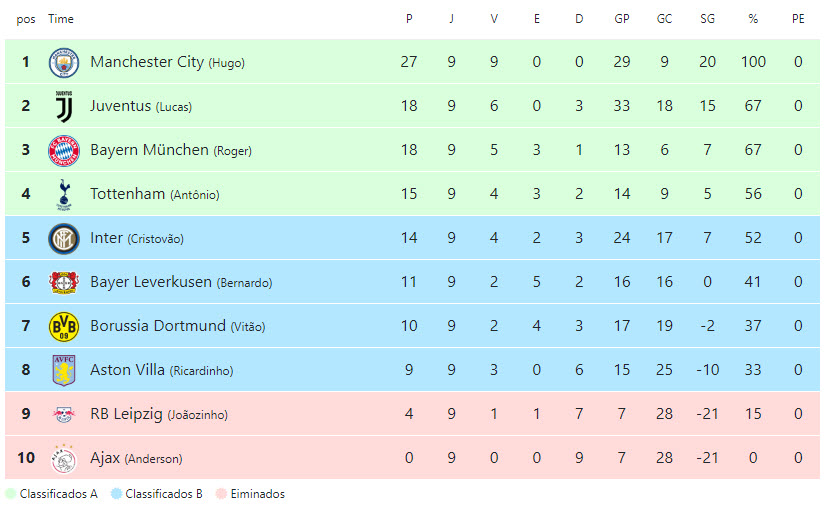
Task: Click the pink Eliminados legend swatch
Action: tap(221, 494)
